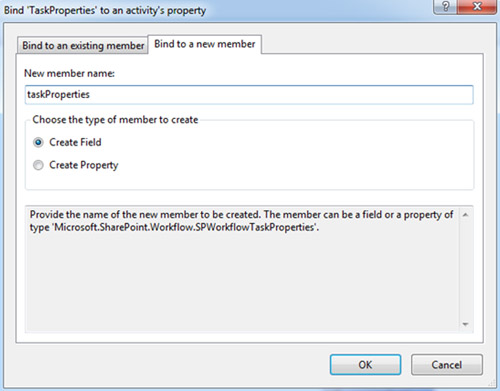The image size is (500, 391).
Task: Click the 'Create Field' label text
Action: coord(75,142)
